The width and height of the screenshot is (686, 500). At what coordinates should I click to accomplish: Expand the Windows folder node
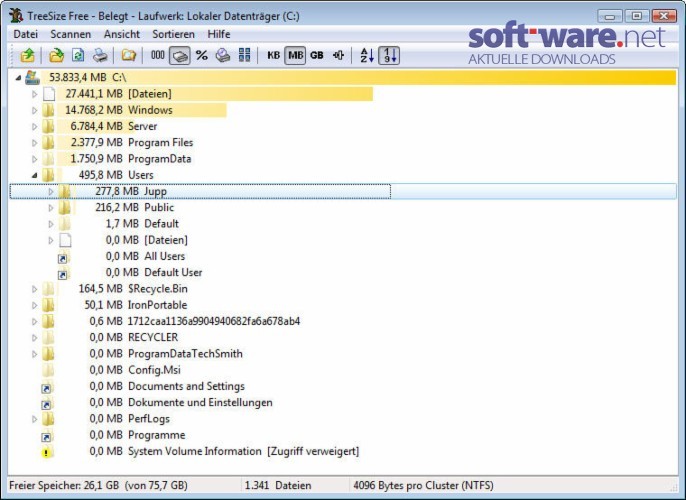tap(35, 110)
